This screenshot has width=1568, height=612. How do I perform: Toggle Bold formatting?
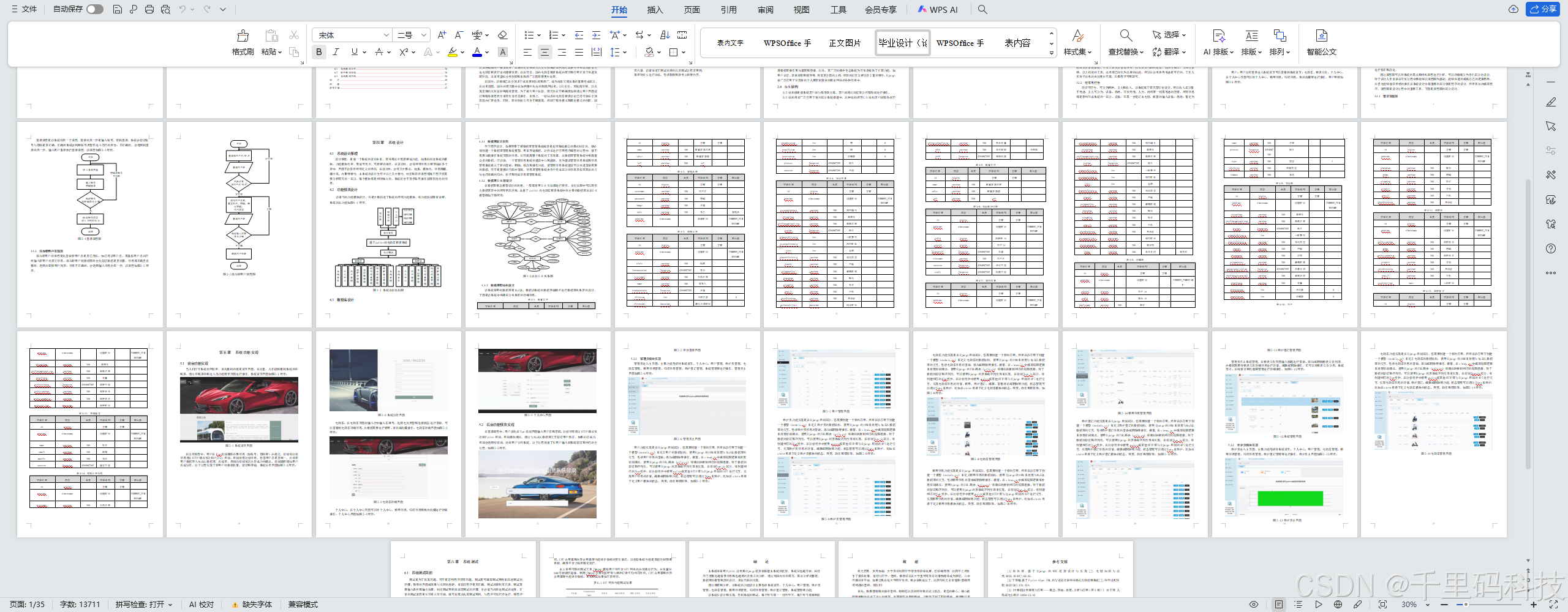[x=318, y=52]
